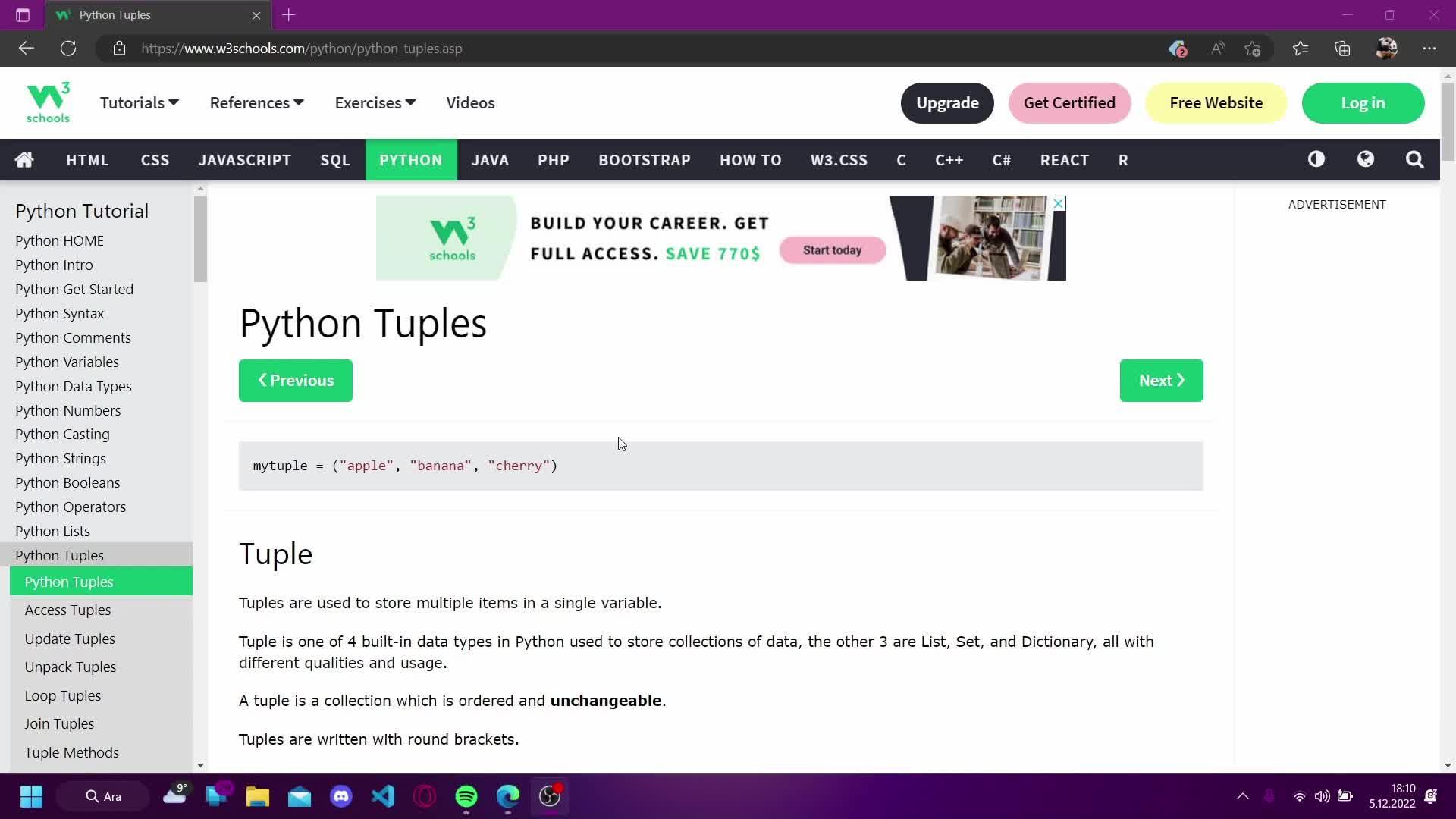Open OBS Studio from taskbar
1456x819 pixels.
point(550,796)
